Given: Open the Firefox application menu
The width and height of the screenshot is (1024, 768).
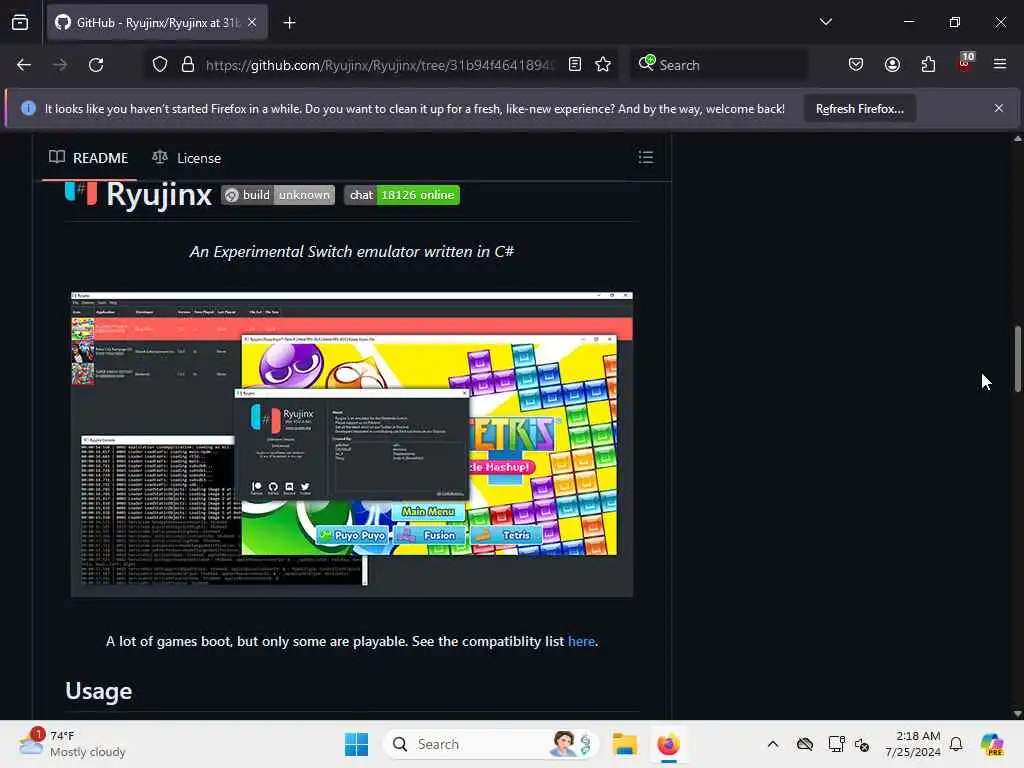Looking at the screenshot, I should pos(1000,65).
